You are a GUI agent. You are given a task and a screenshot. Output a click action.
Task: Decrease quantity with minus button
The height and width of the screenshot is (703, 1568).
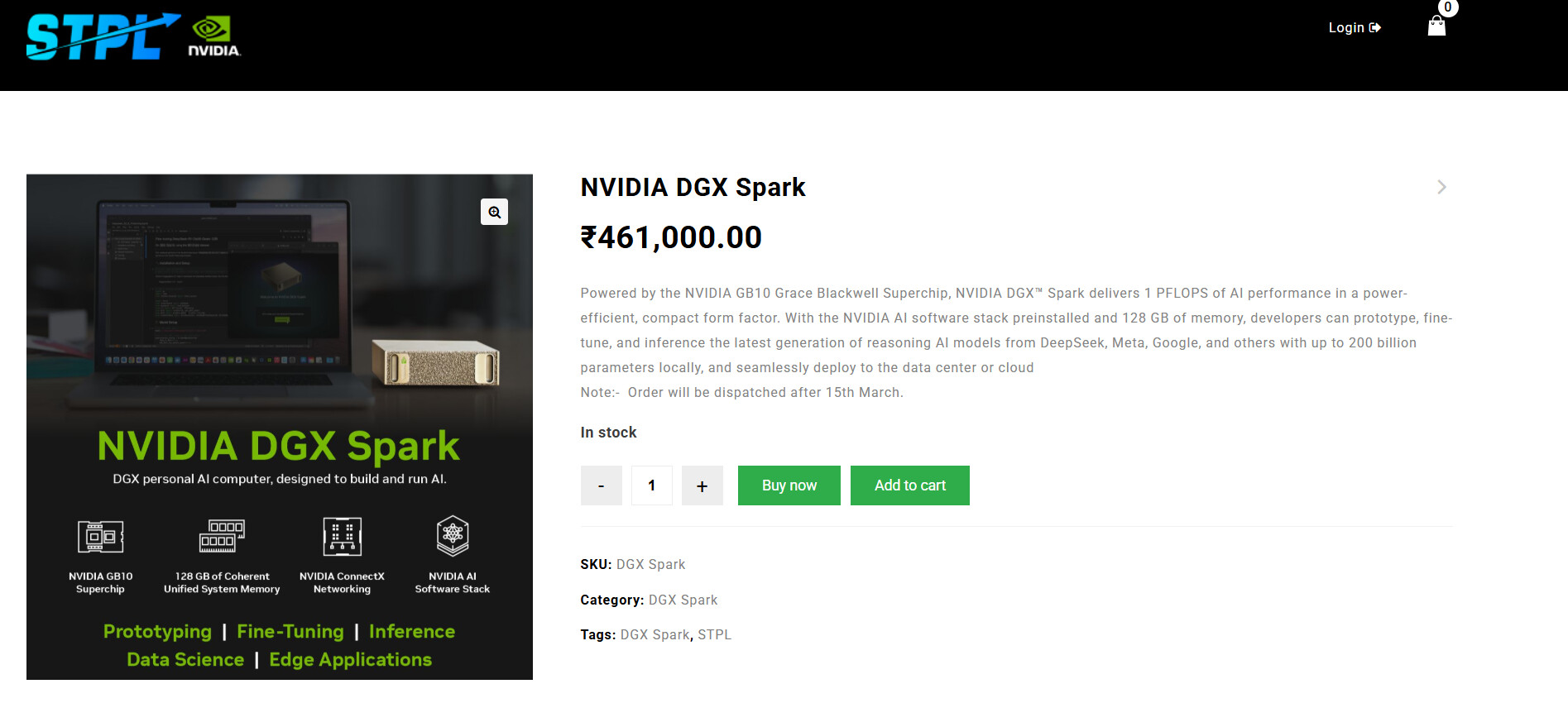click(x=601, y=485)
